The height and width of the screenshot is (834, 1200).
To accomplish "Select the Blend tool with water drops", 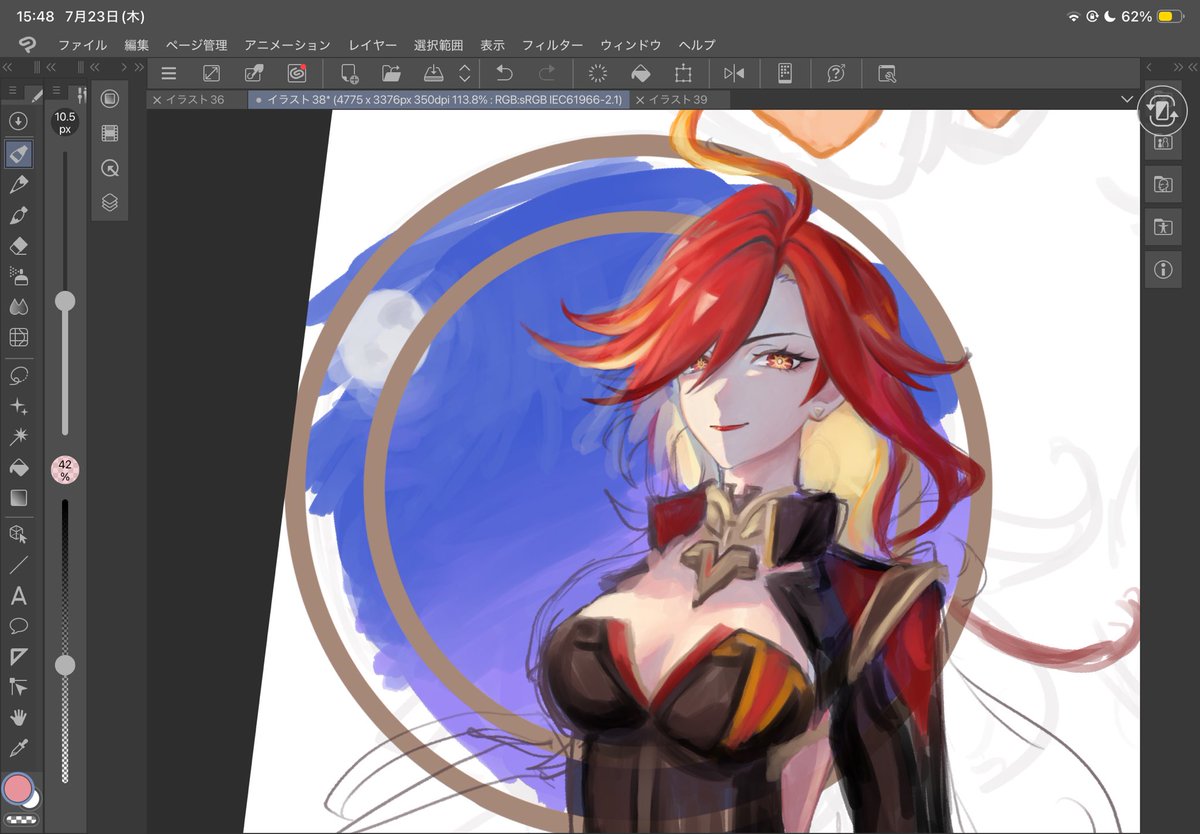I will [x=18, y=307].
